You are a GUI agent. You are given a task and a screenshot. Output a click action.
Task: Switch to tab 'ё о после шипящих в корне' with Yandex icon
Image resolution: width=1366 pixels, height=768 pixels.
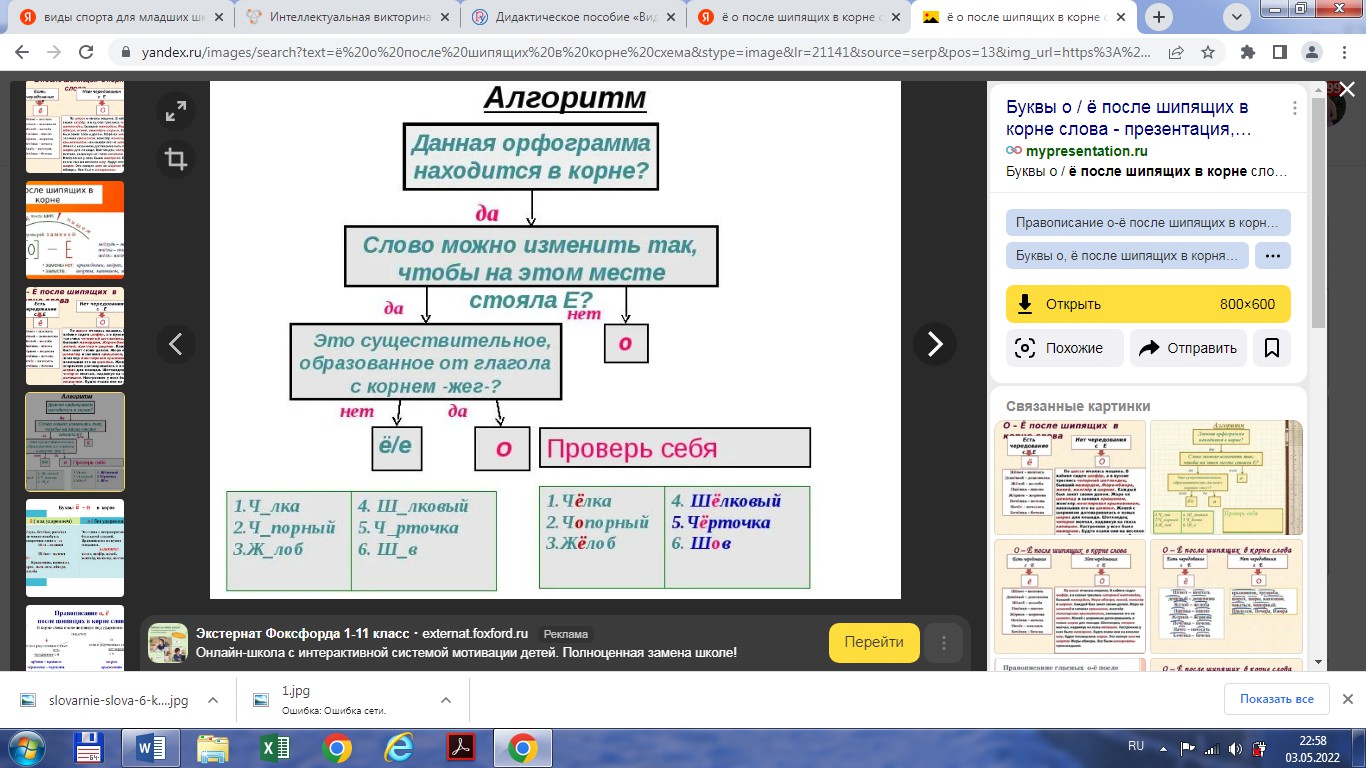pos(798,17)
